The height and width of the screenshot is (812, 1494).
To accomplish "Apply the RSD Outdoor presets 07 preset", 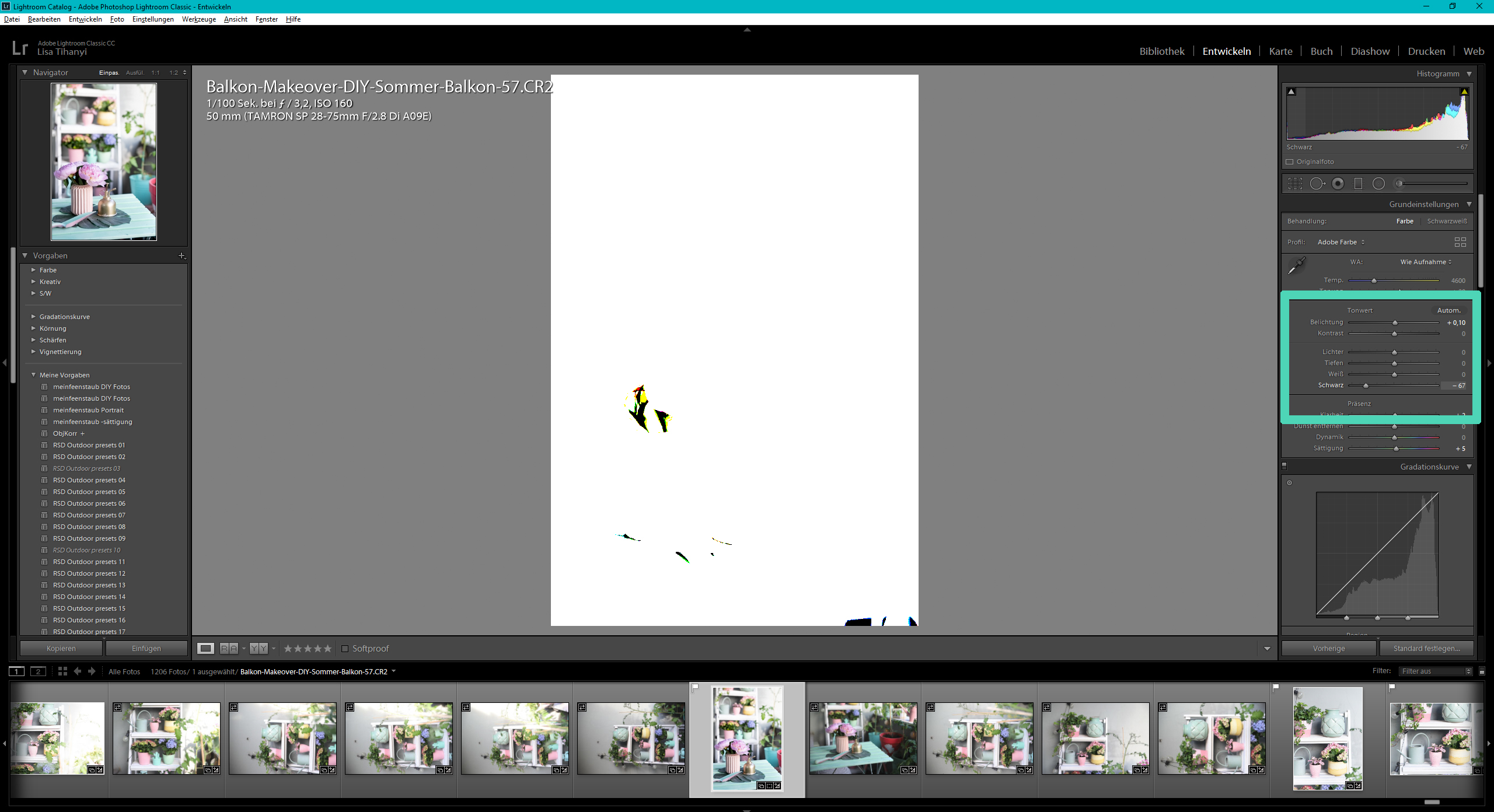I will tap(89, 515).
